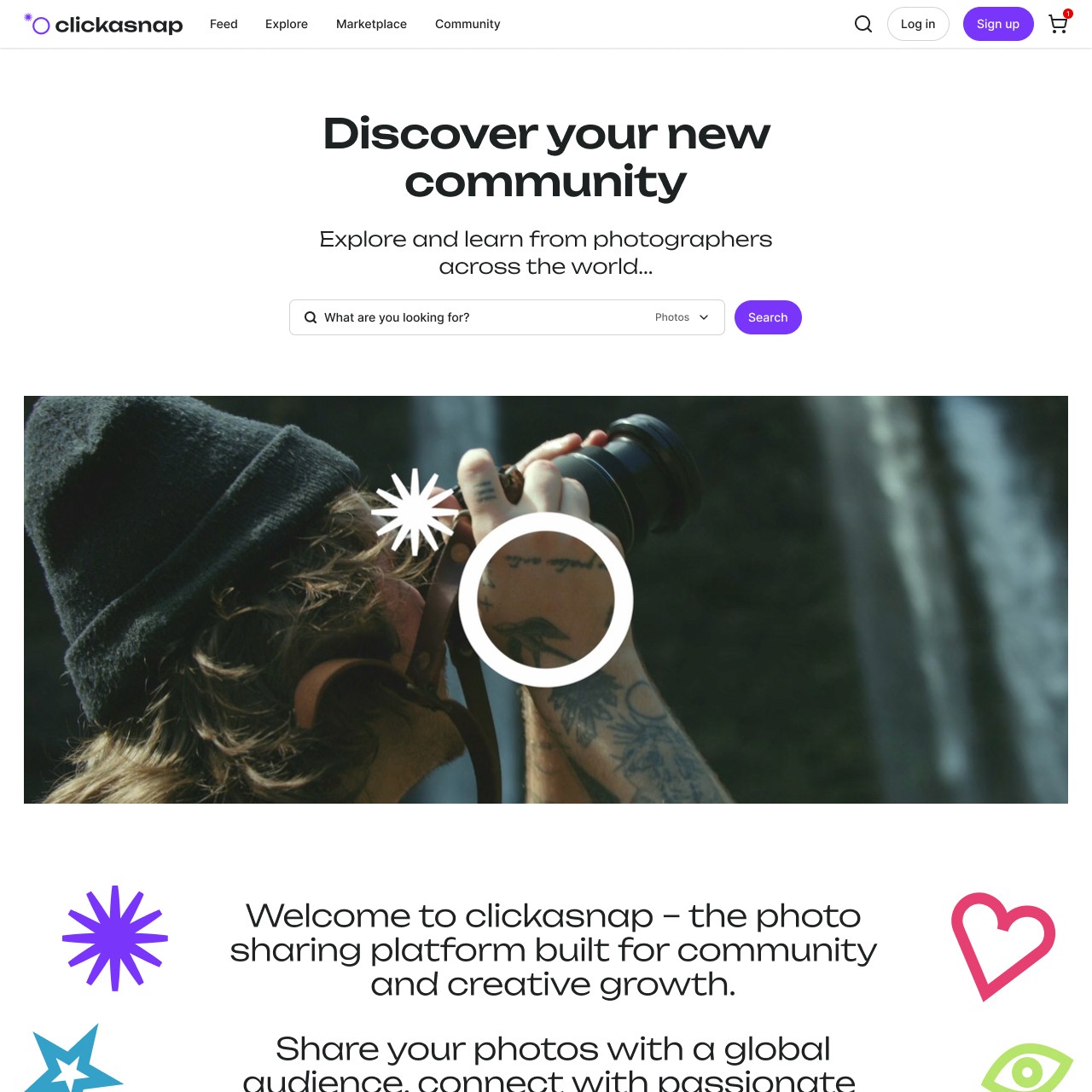Click the clickasnap logo
The width and height of the screenshot is (1092, 1092).
(x=103, y=24)
